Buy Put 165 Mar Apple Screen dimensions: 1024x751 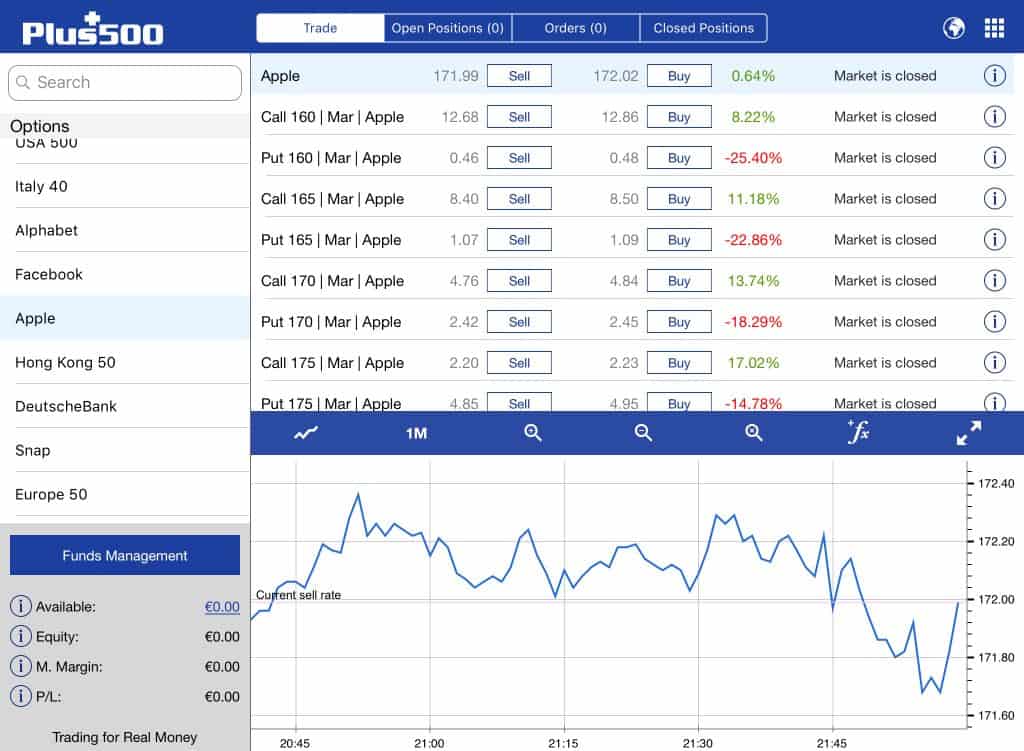click(x=679, y=240)
